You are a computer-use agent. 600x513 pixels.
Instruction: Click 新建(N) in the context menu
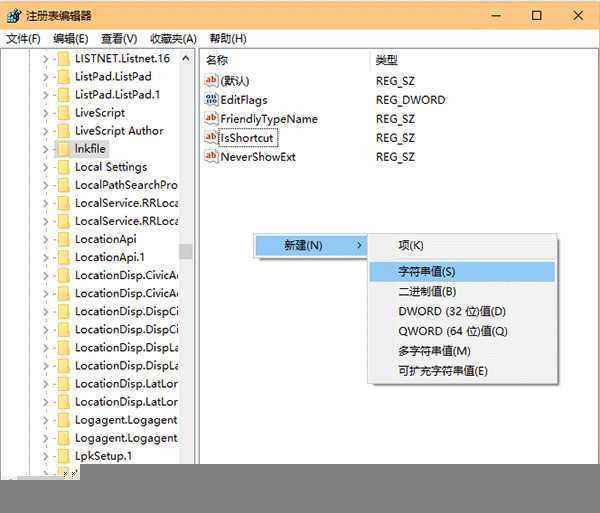click(311, 245)
